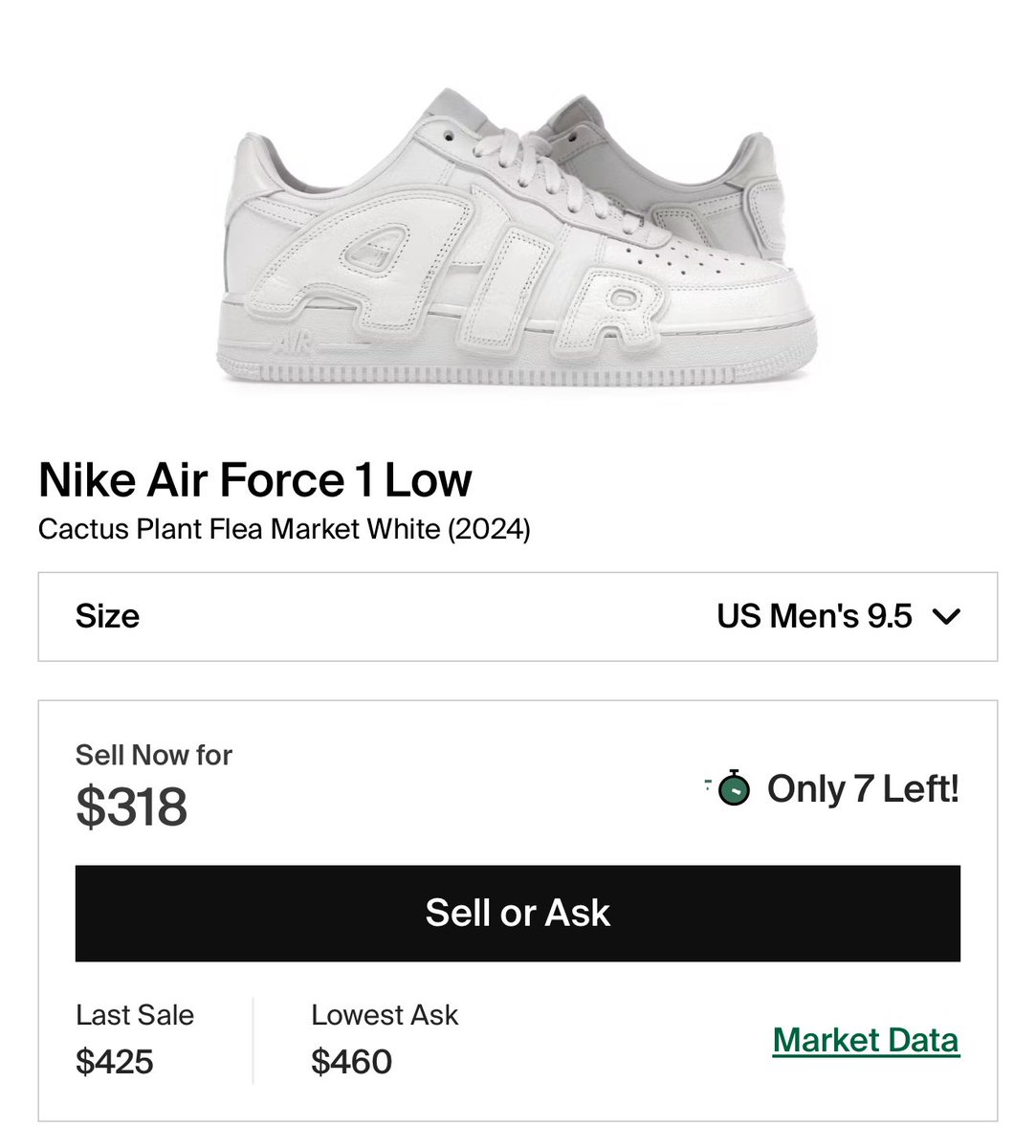The image size is (1036, 1148).
Task: Click the $460 lowest ask value
Action: (351, 1062)
